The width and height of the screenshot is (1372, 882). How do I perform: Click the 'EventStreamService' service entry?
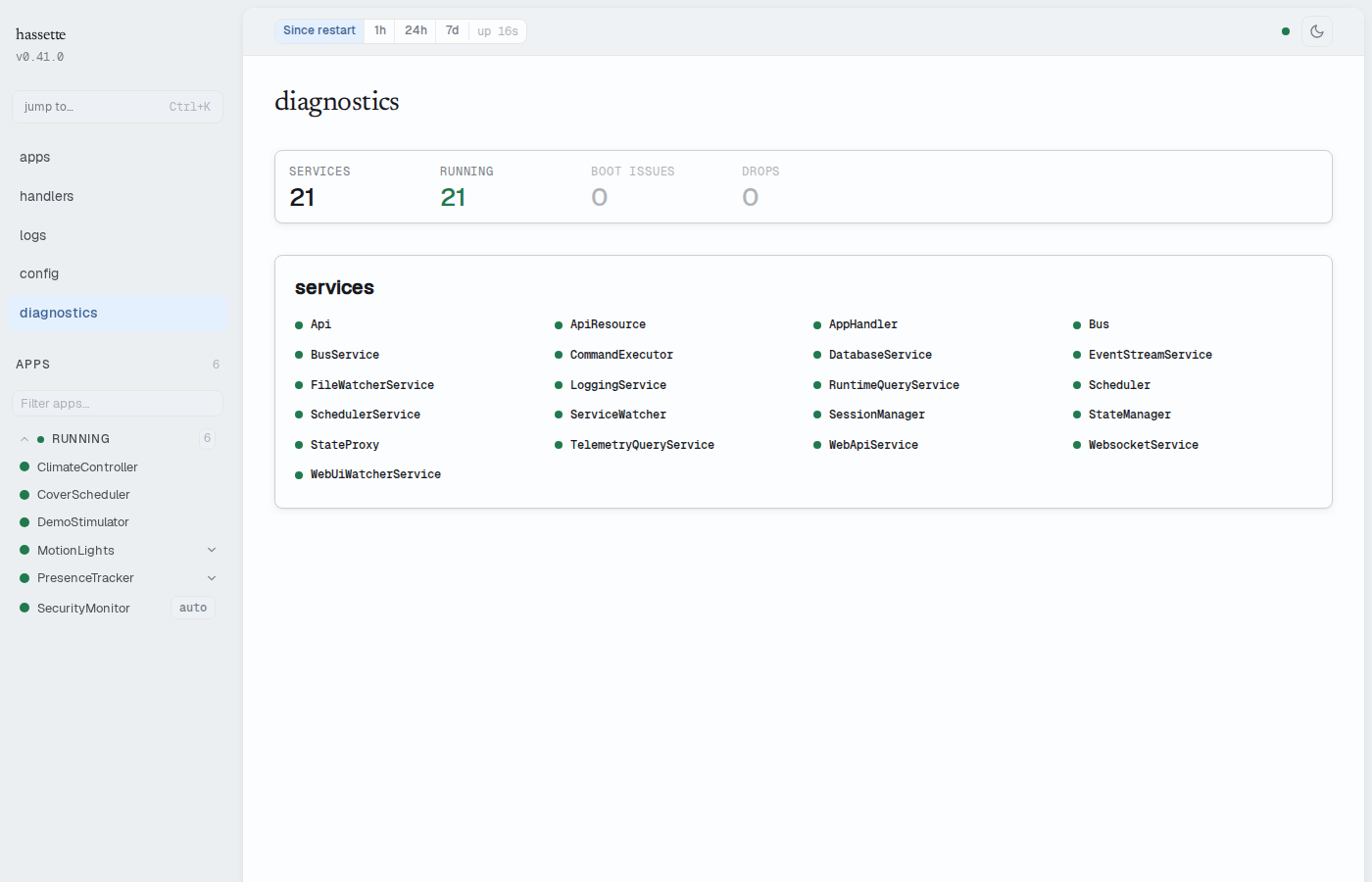click(1151, 355)
